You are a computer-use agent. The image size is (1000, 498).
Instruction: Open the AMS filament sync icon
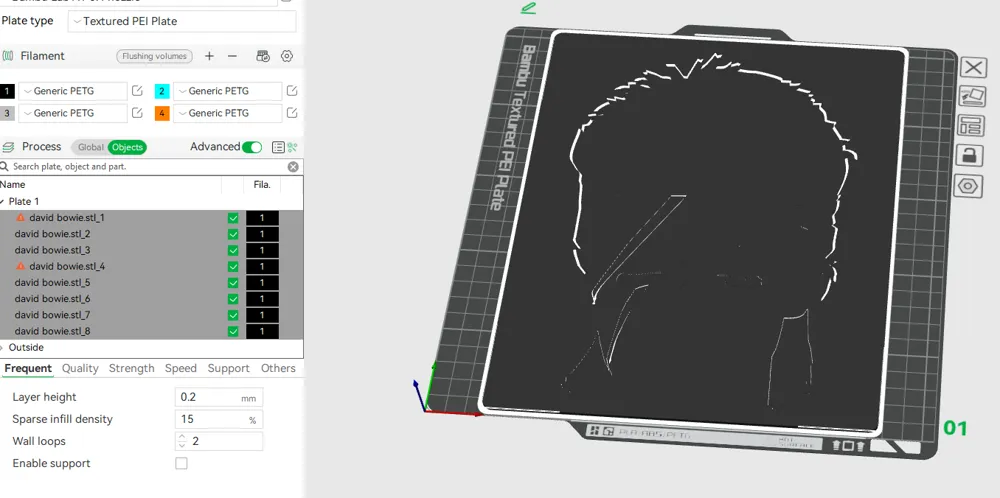(263, 56)
